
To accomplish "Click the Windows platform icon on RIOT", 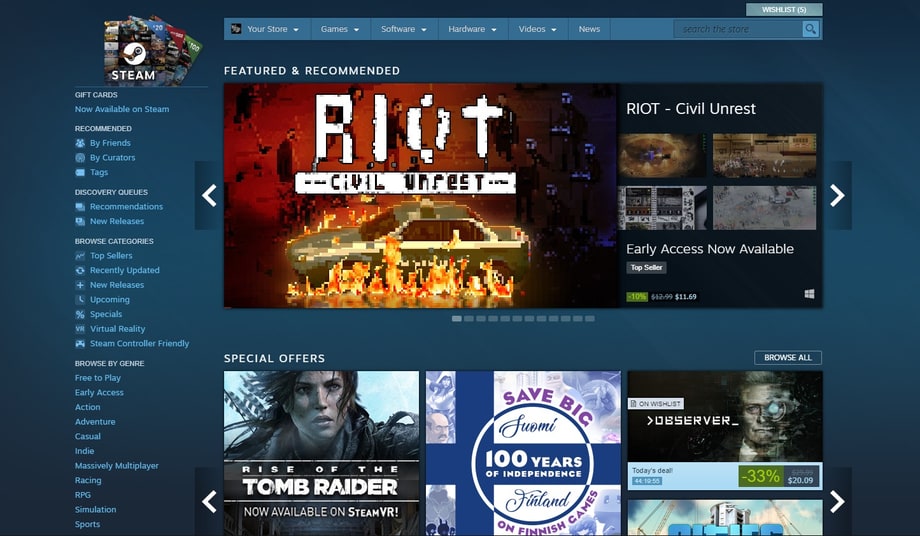I will click(809, 294).
